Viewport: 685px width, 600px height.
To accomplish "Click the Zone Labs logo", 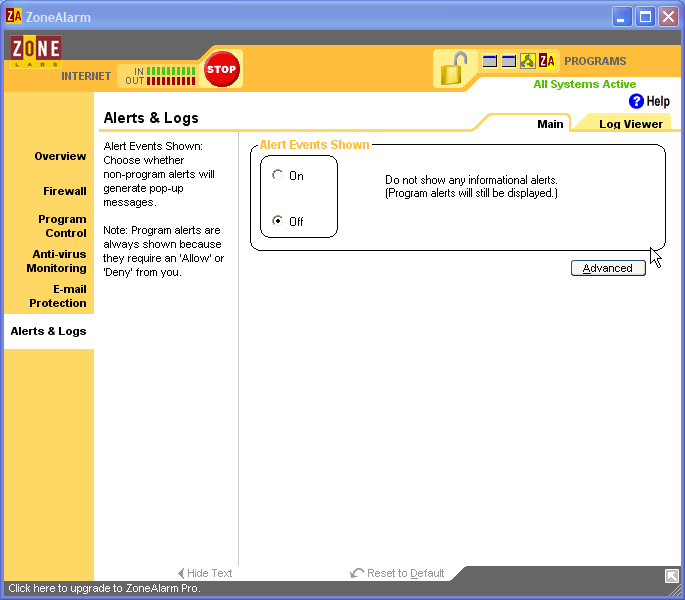I will pos(36,52).
